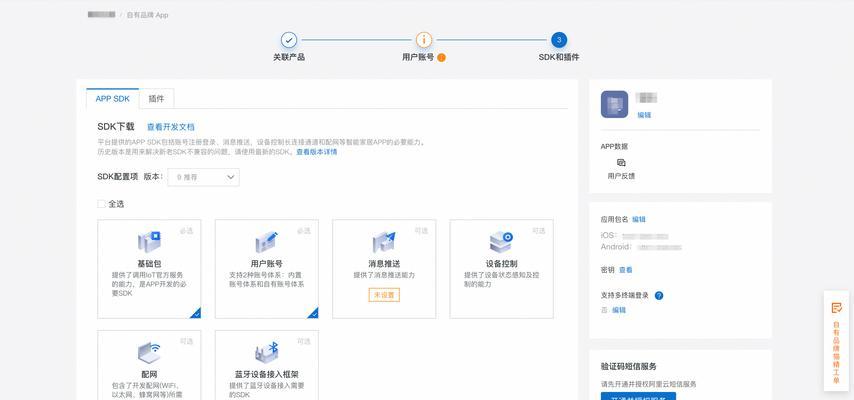Click the 自有品牌精工单 side tab text
The width and height of the screenshot is (854, 400).
[x=837, y=352]
